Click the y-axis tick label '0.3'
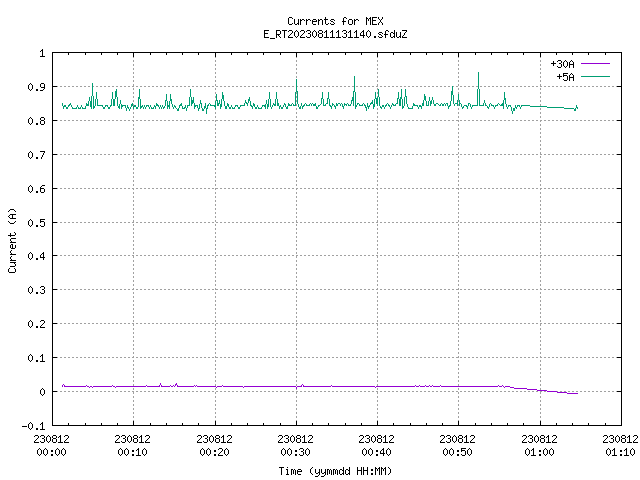Image resolution: width=640 pixels, height=480 pixels. pyautogui.click(x=36, y=290)
